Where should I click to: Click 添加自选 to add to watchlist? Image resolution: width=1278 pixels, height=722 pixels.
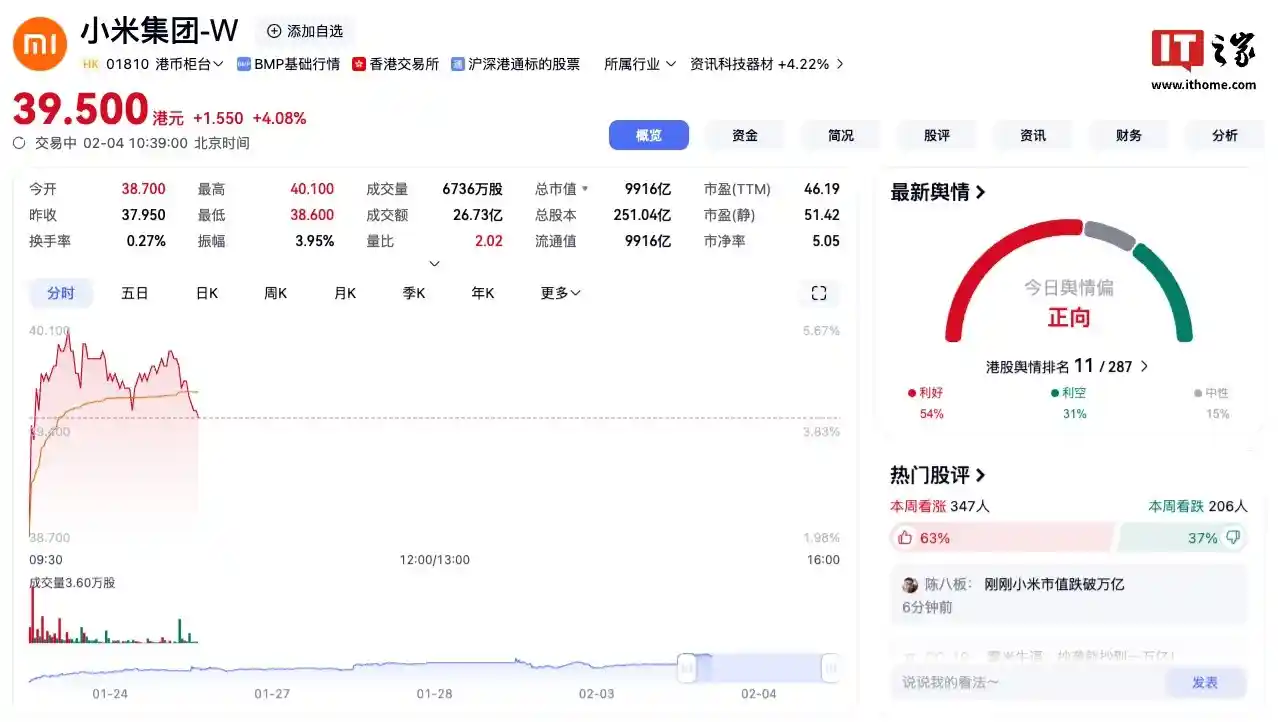pos(305,31)
